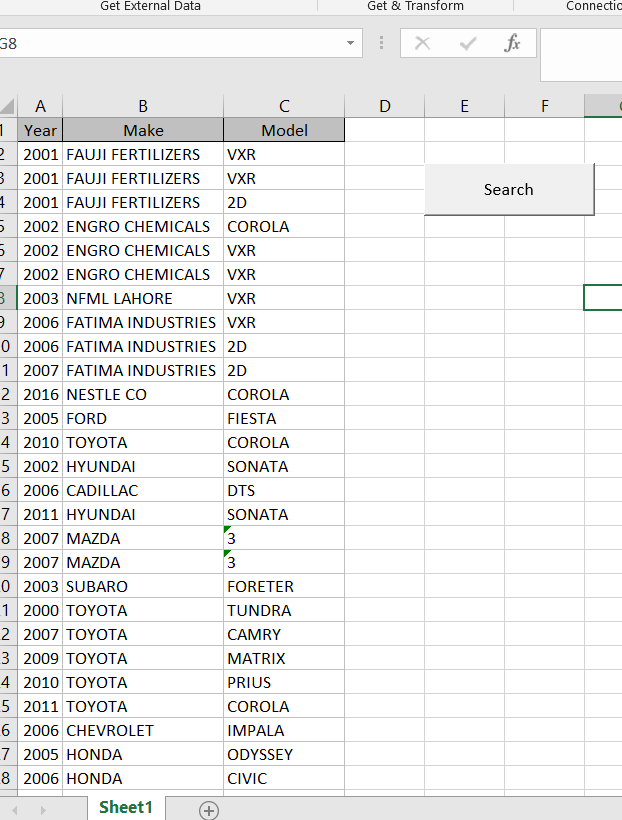Click the formula bar input area

(x=581, y=55)
